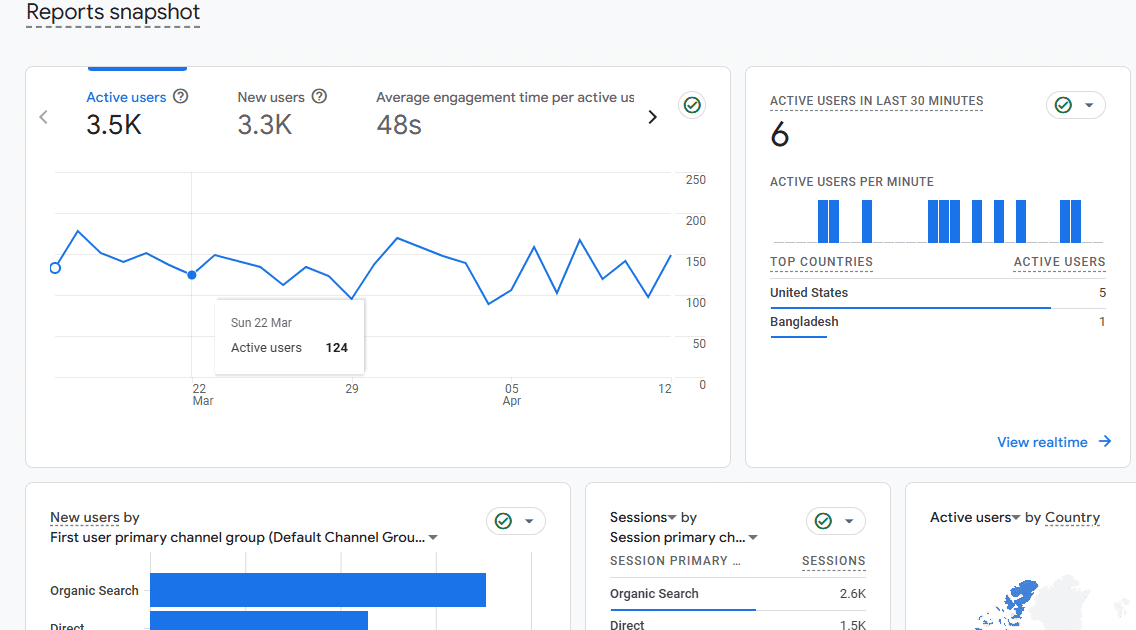Open the View realtime report
Screen dimensions: 1136x630
tap(1042, 441)
